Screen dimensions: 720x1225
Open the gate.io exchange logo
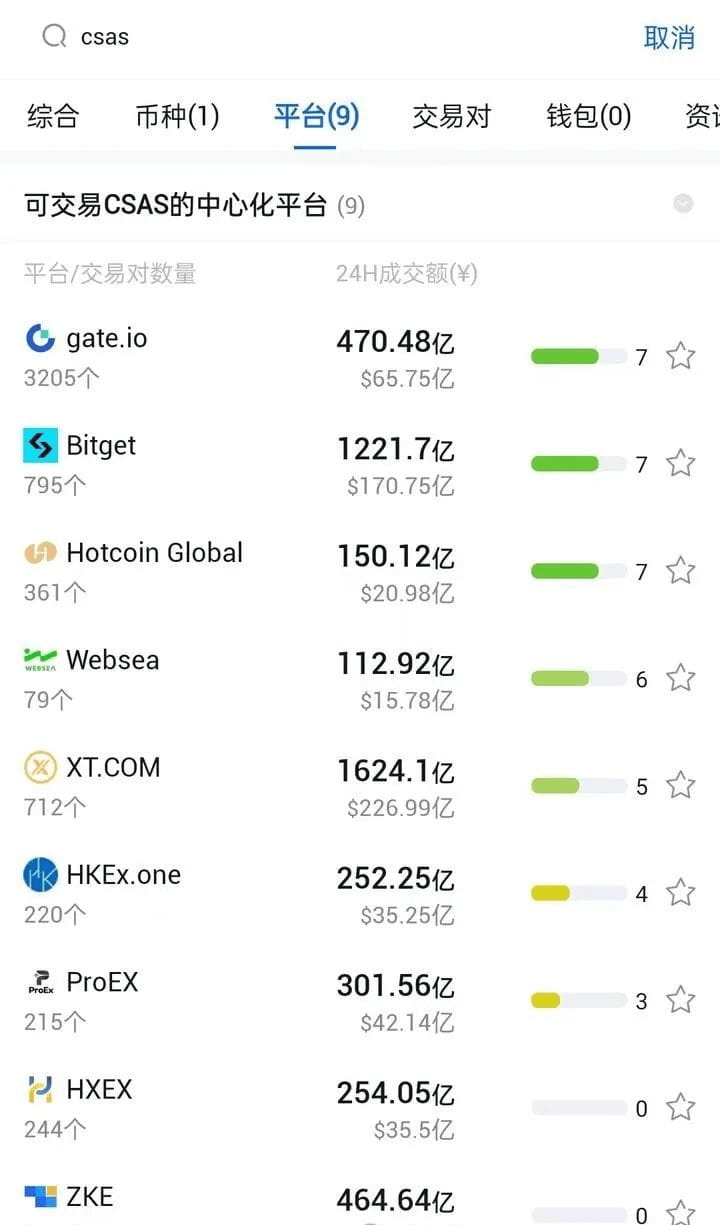coord(40,338)
